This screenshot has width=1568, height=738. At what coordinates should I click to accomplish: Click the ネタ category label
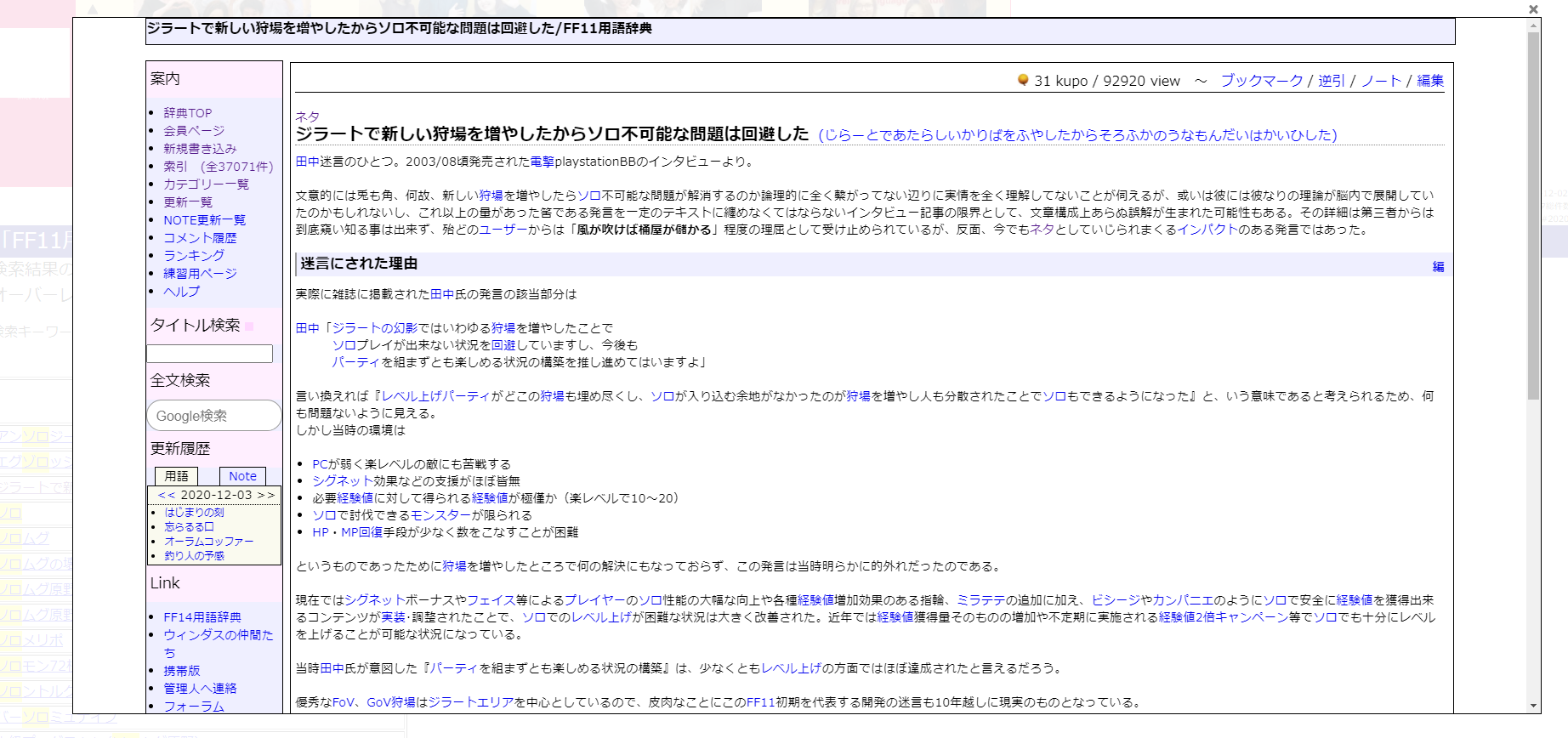(x=308, y=116)
